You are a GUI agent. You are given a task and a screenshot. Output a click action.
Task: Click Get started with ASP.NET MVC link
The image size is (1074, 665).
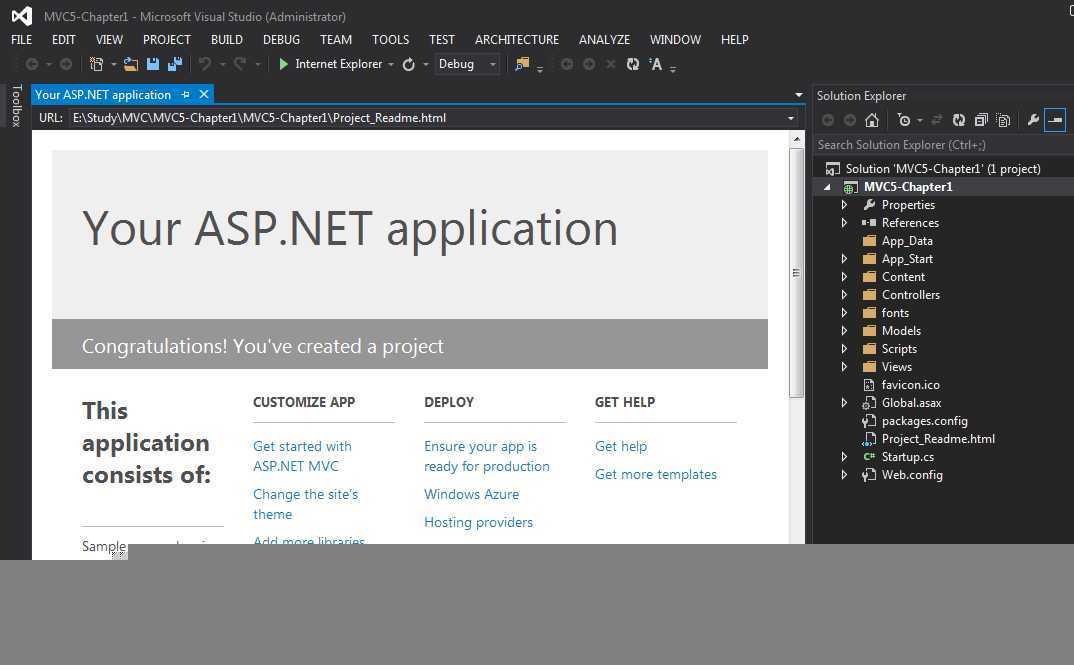tap(302, 456)
